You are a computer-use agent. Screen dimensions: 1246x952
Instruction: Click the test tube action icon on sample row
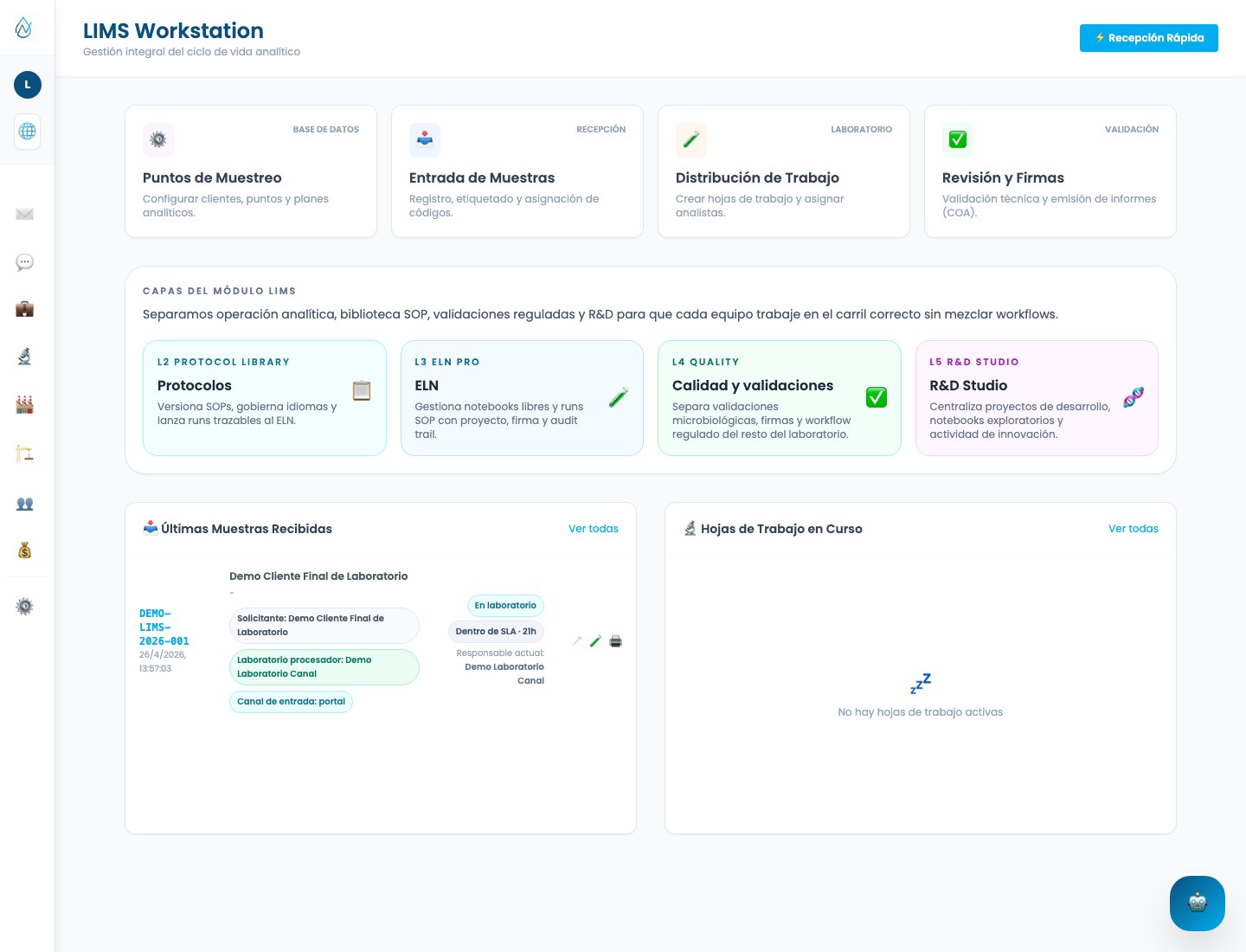pos(595,641)
